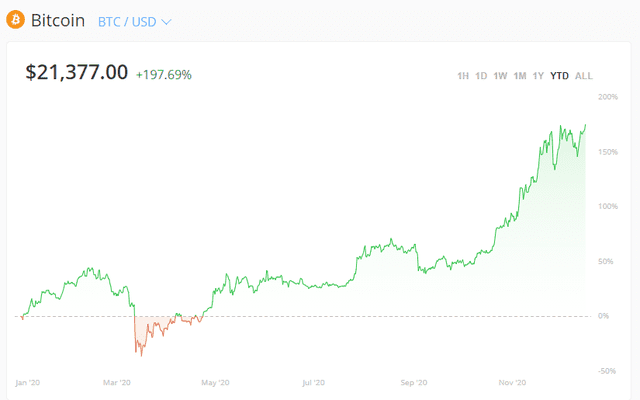Click the Mar '20 axis label

tap(117, 383)
